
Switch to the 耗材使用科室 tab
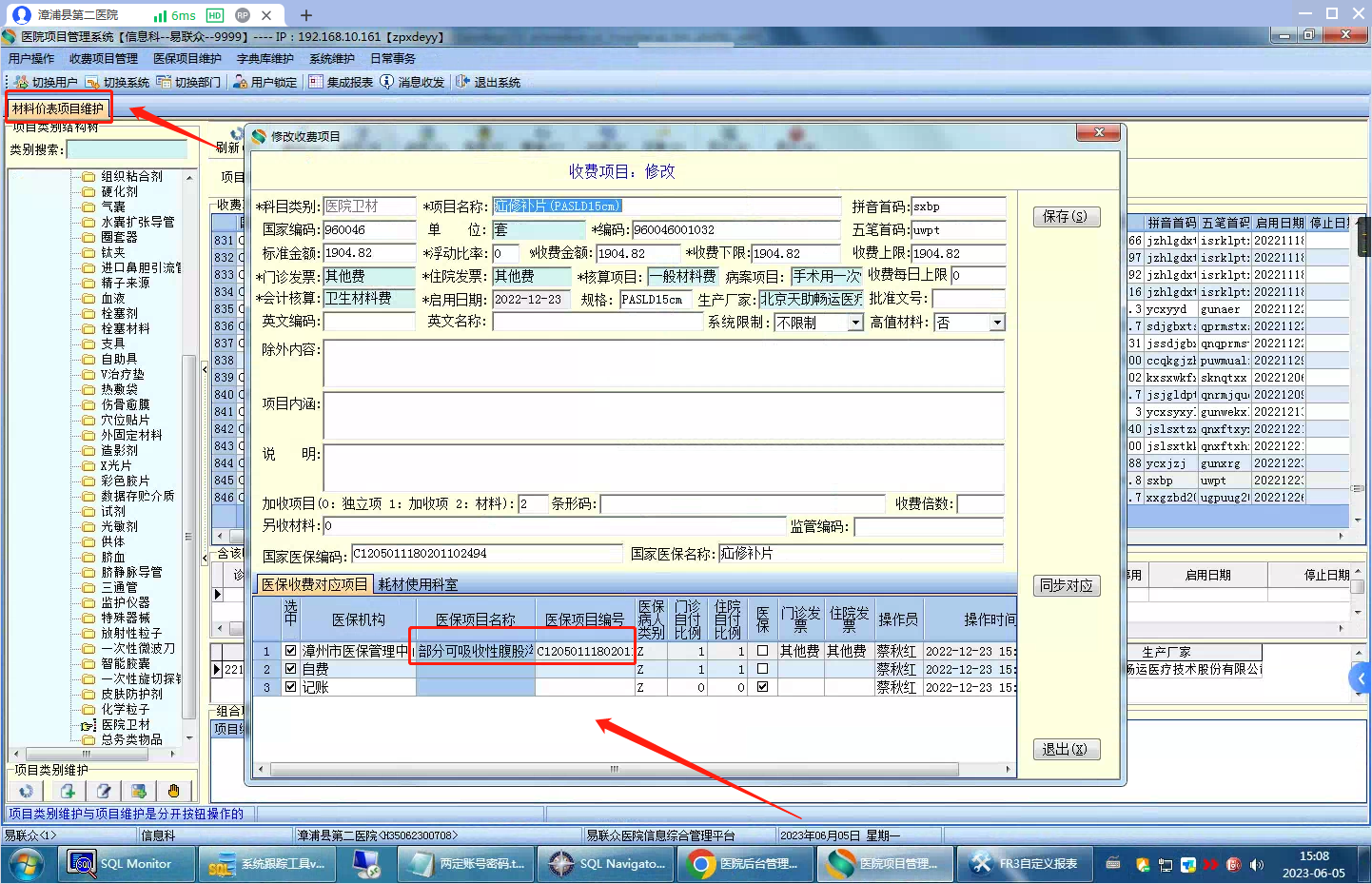pos(418,584)
